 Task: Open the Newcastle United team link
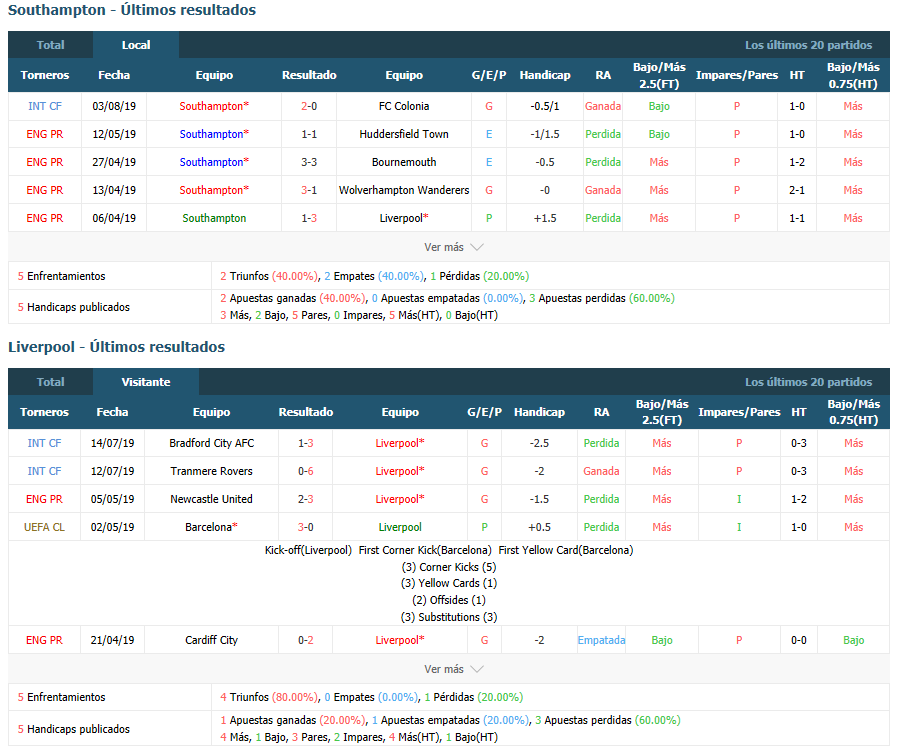[212, 499]
